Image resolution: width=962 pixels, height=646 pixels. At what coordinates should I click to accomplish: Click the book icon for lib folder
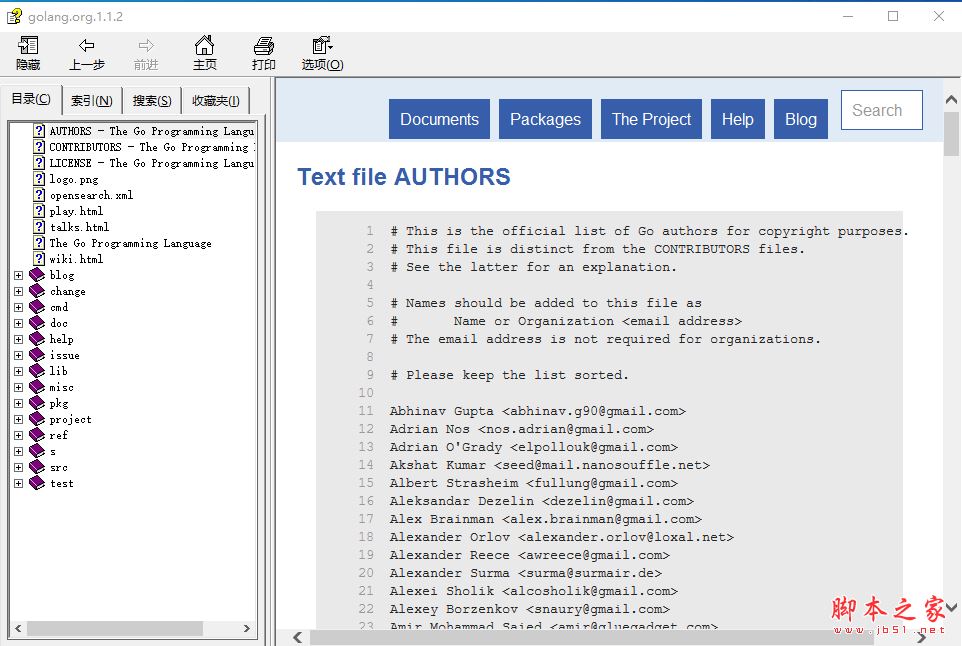[x=37, y=371]
